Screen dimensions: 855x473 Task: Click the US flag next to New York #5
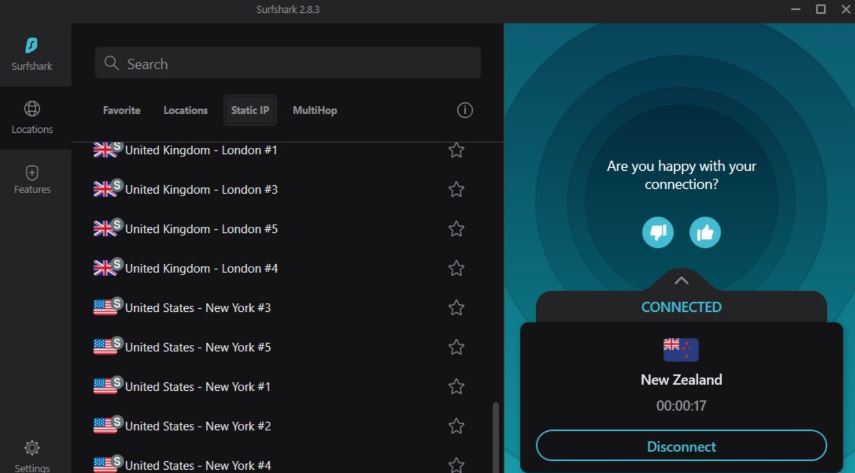click(x=105, y=347)
